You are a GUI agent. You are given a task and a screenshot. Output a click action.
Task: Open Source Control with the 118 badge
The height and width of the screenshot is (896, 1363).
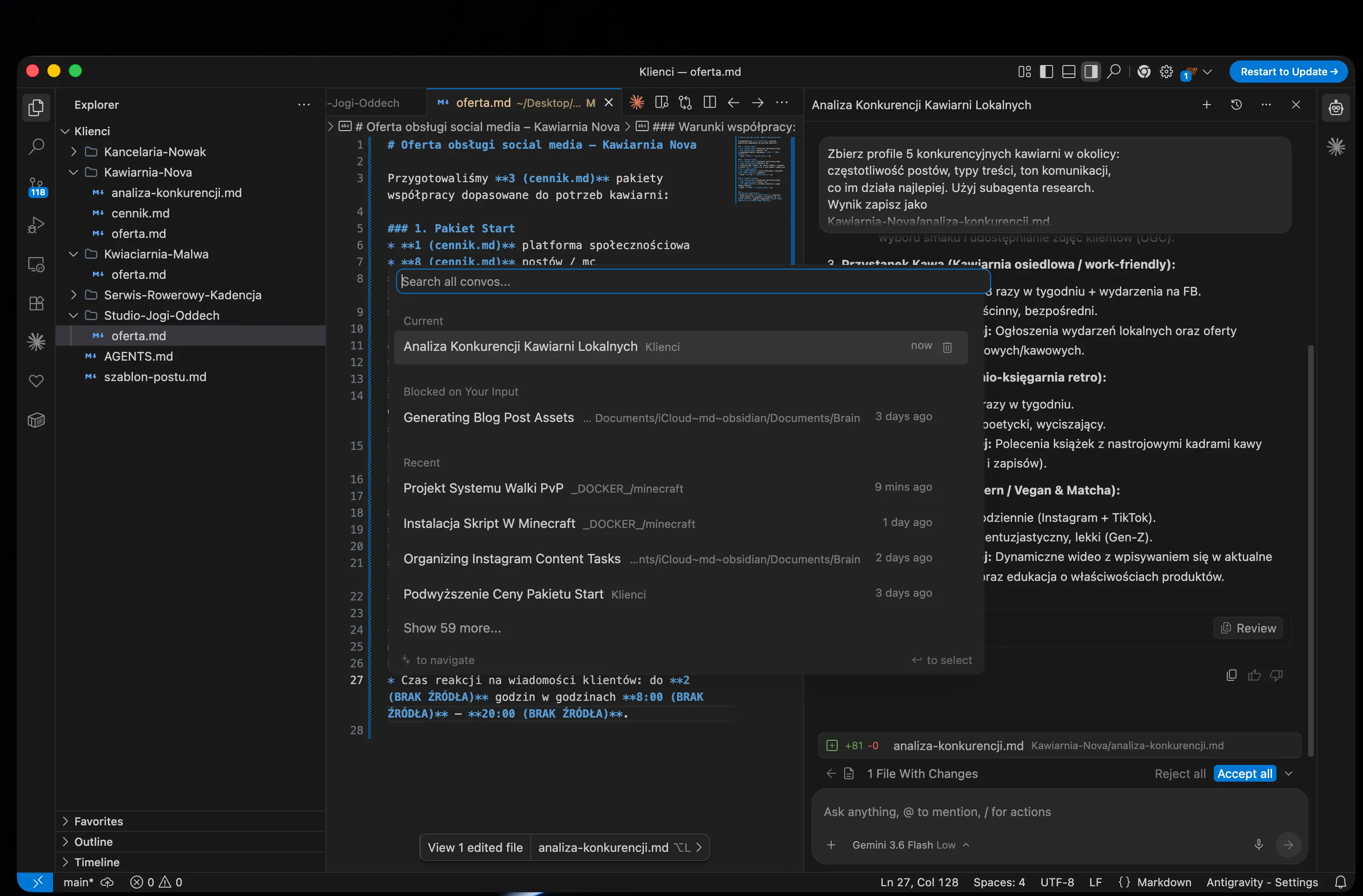pos(36,187)
